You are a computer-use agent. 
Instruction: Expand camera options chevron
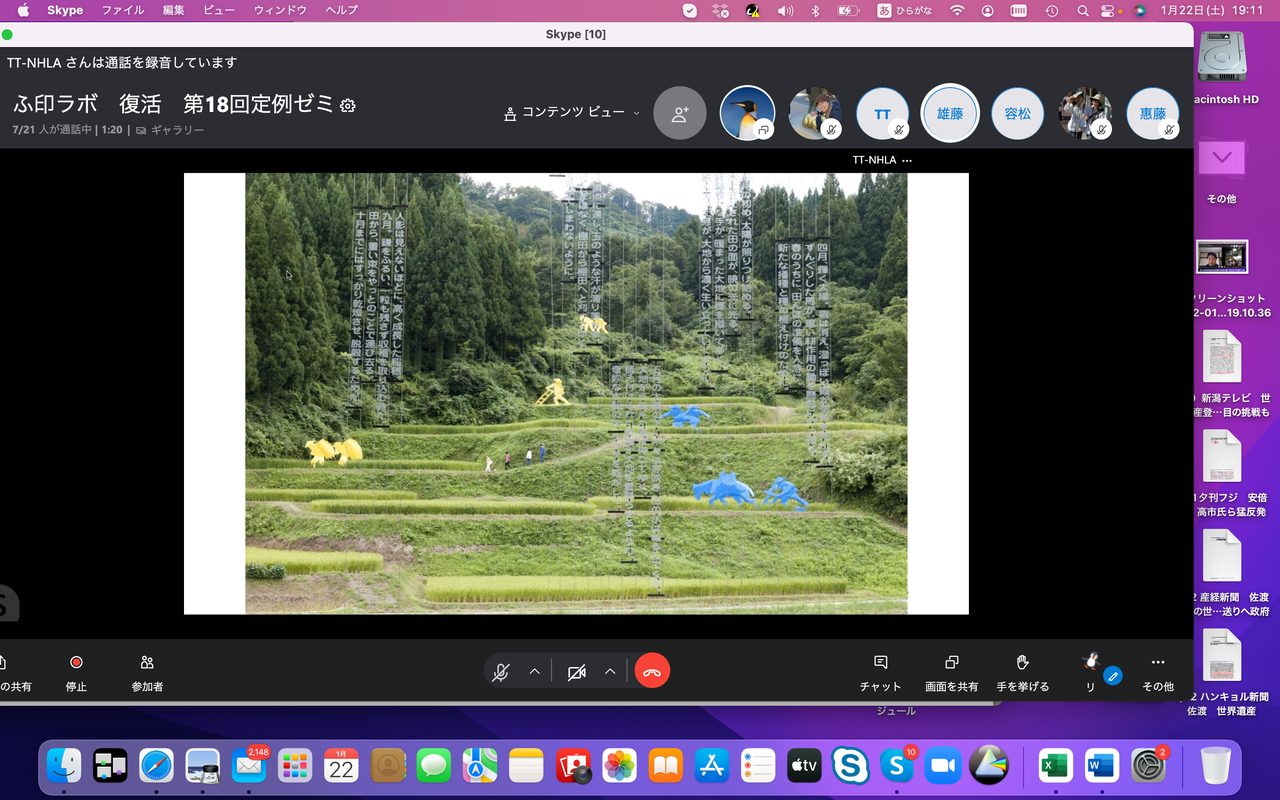(x=610, y=672)
